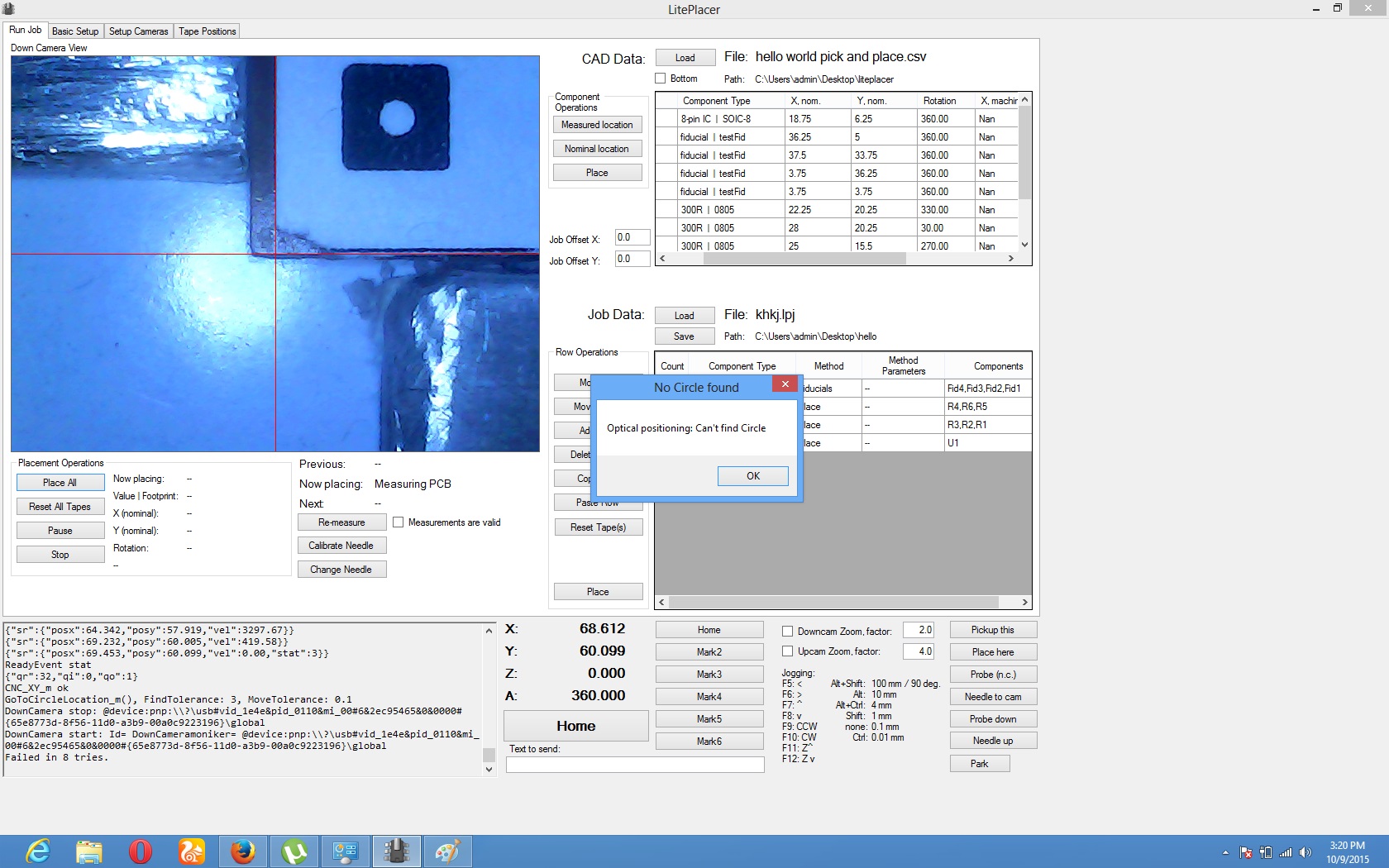1389x868 pixels.
Task: Click the volume icon in the system tray
Action: tap(1305, 852)
